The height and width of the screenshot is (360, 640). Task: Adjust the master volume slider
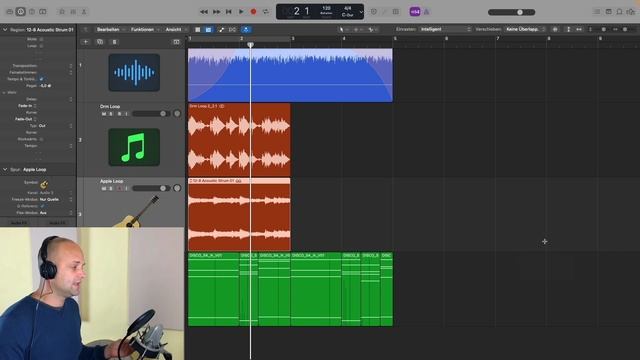point(511,12)
